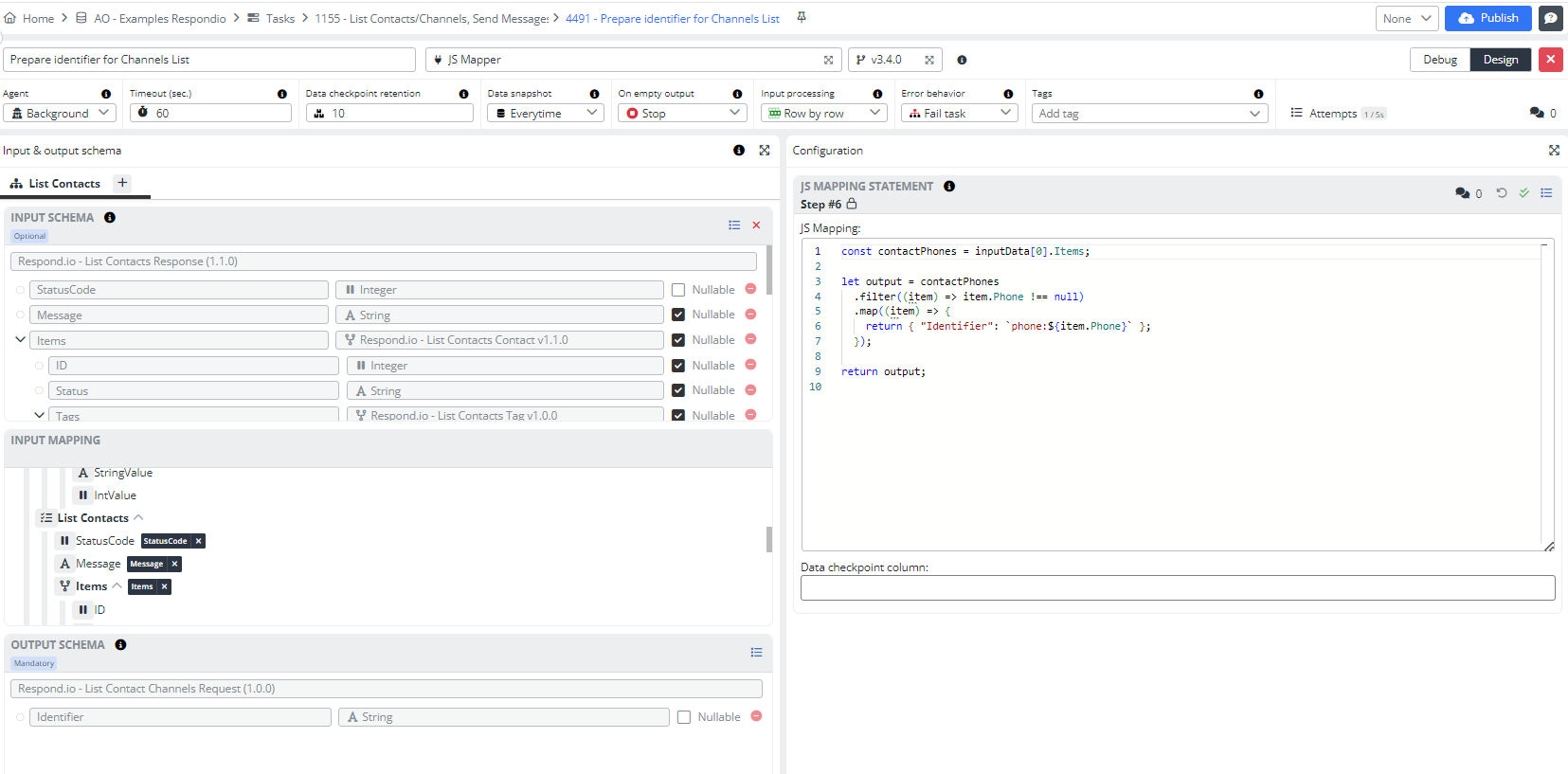
Task: Click the Publish button
Action: [x=1487, y=18]
